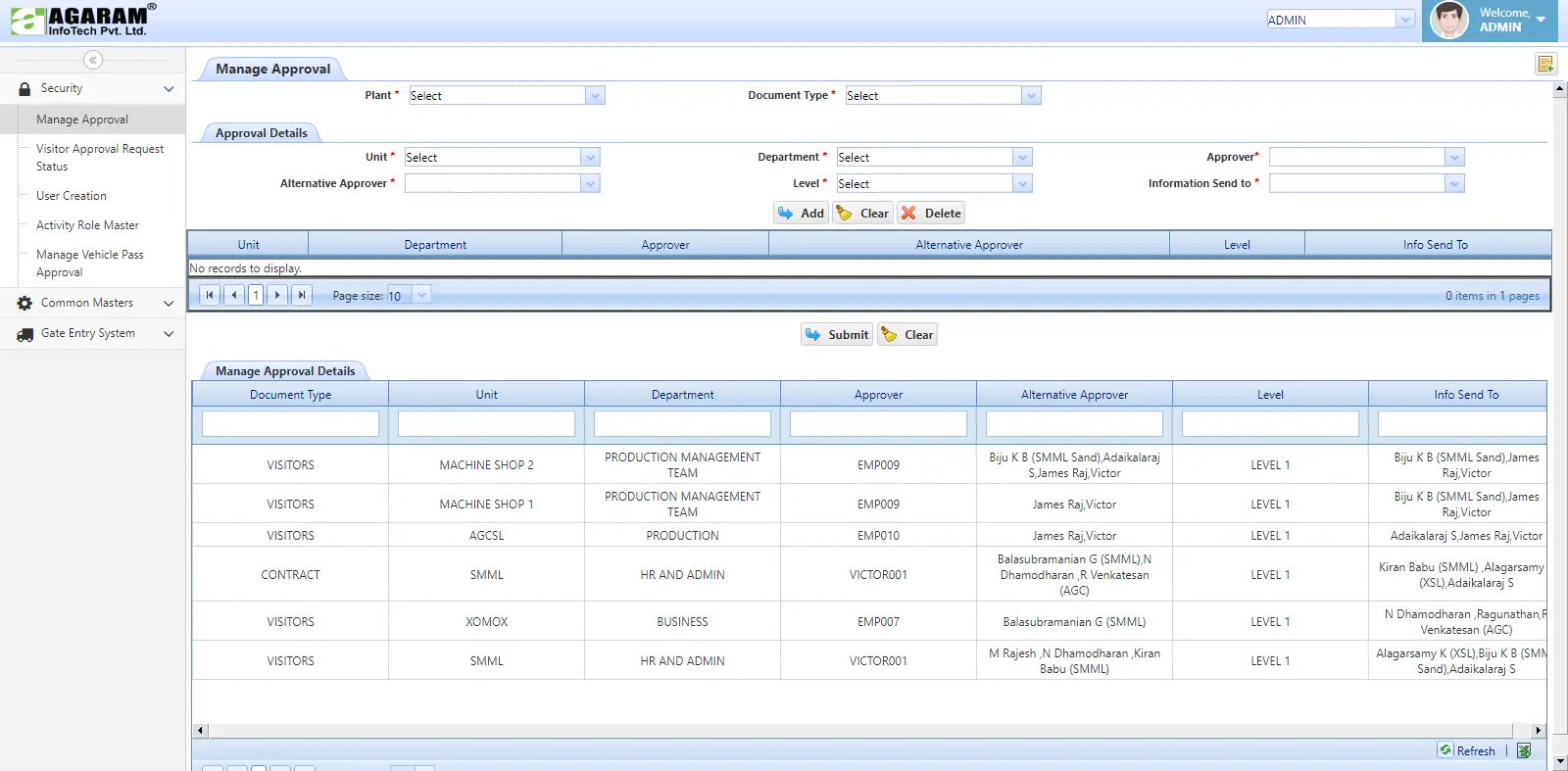Click Clear next to the Add button

click(863, 213)
